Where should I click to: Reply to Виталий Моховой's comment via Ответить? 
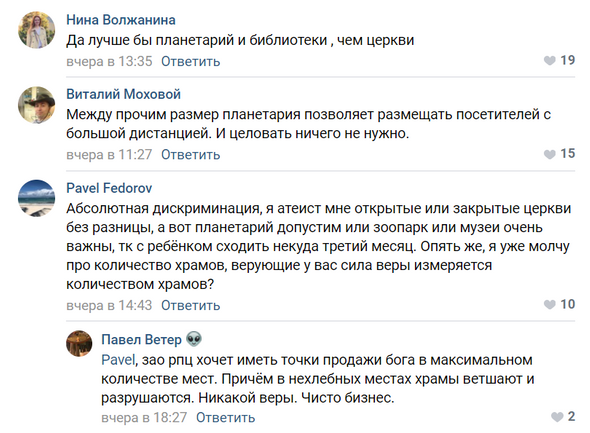coord(190,155)
